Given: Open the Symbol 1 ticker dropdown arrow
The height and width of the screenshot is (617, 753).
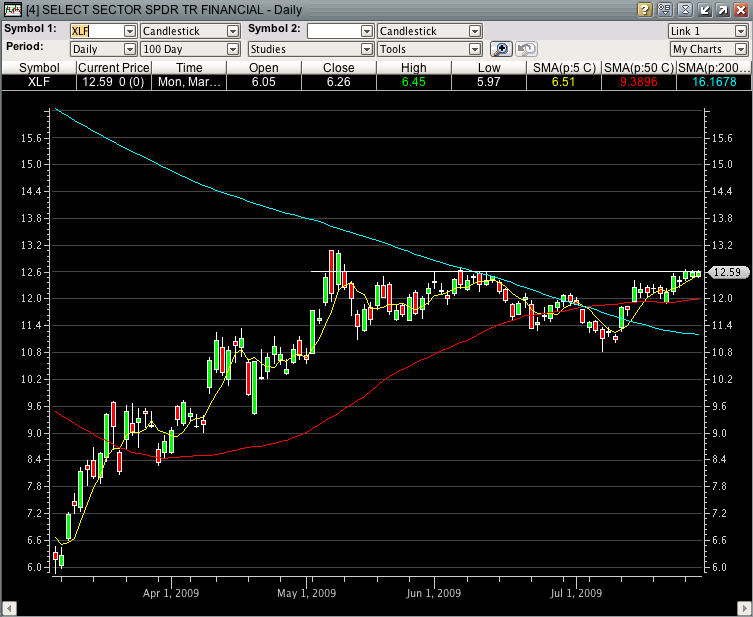Looking at the screenshot, I should pos(129,31).
